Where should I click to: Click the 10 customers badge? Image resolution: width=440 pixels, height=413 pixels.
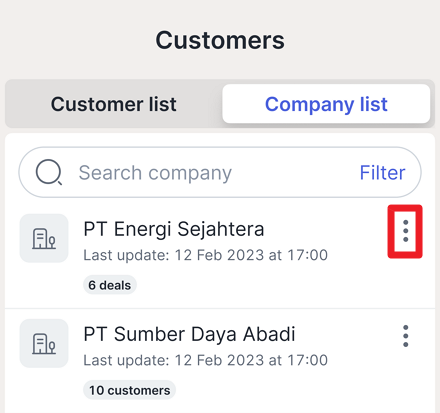[129, 390]
